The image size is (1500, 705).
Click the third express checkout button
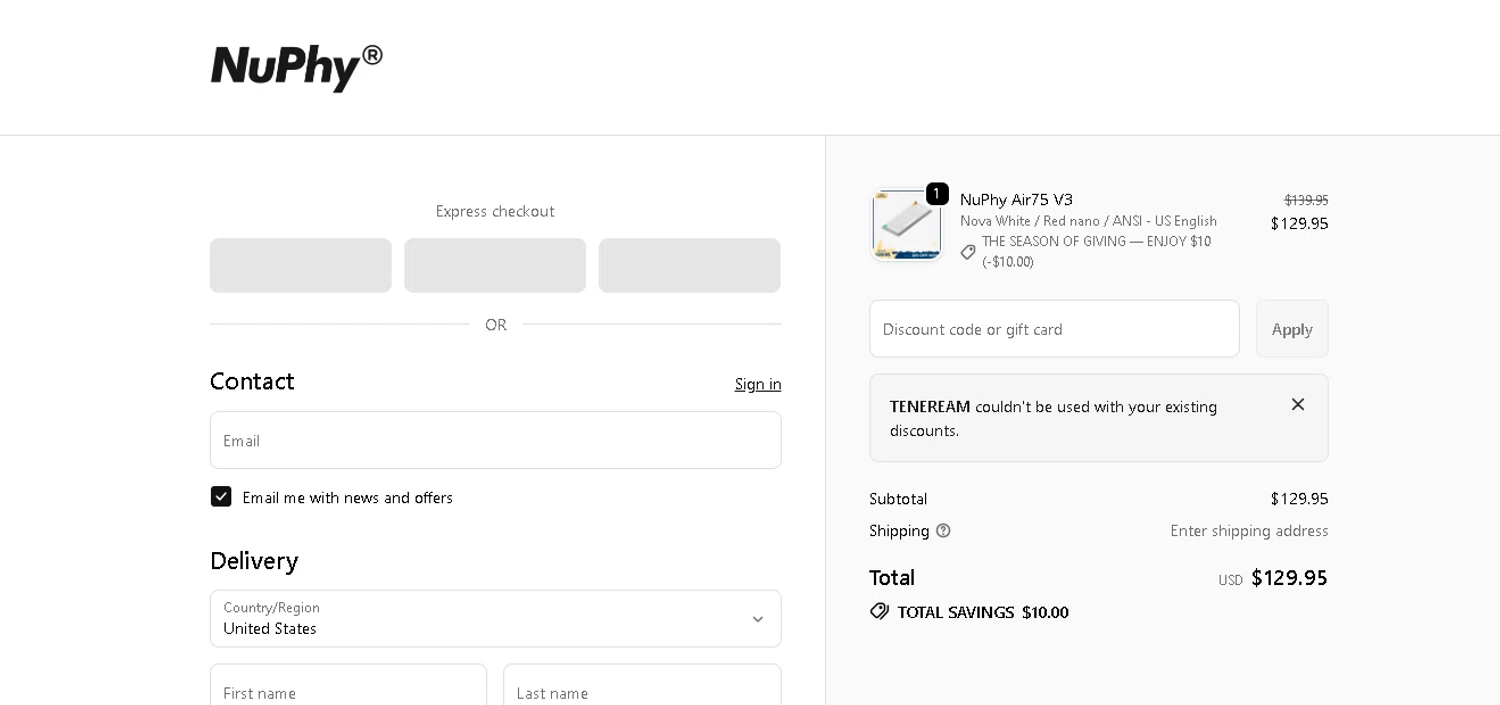click(690, 265)
